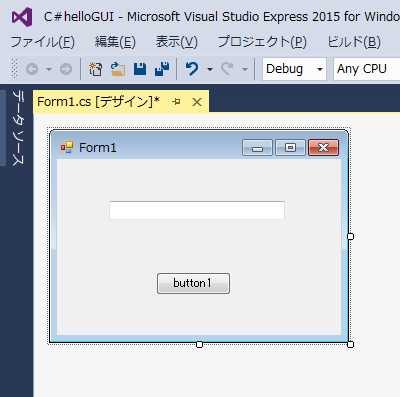Save current file with floppy icon
The image size is (400, 397).
(x=140, y=69)
